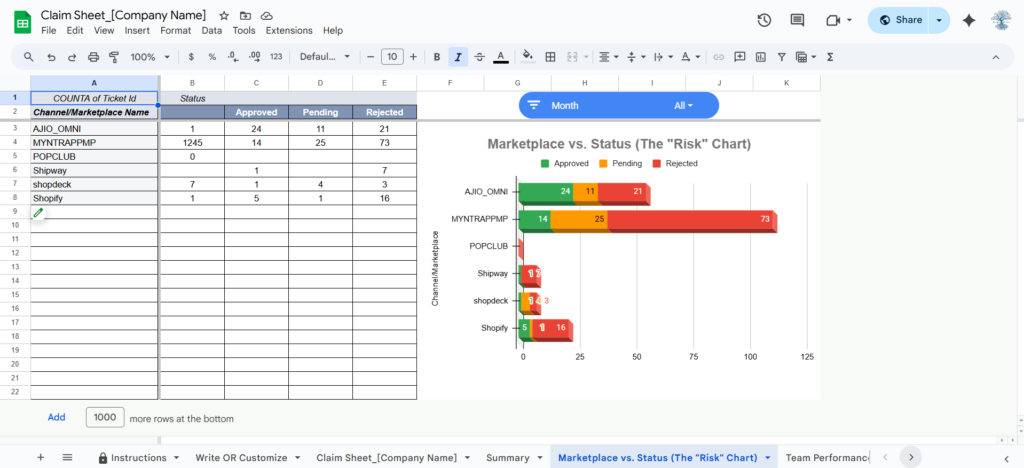Open the font family dropdown

325,57
